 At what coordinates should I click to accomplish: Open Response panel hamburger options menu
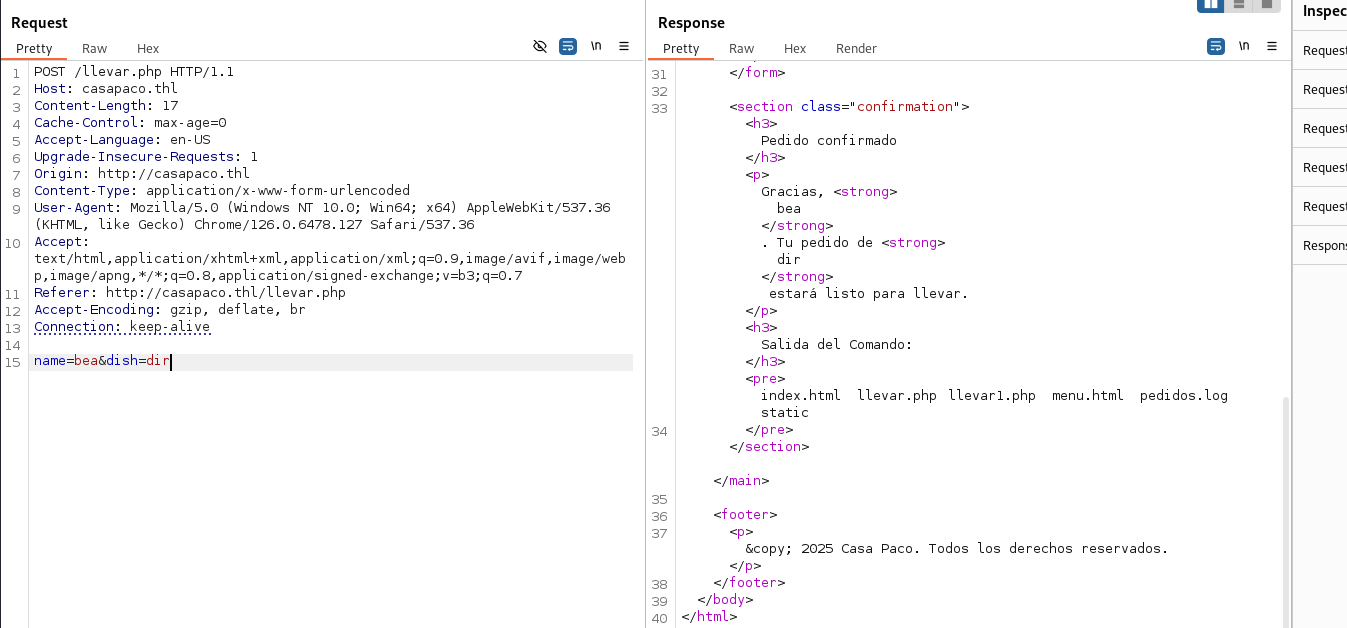tap(1272, 46)
